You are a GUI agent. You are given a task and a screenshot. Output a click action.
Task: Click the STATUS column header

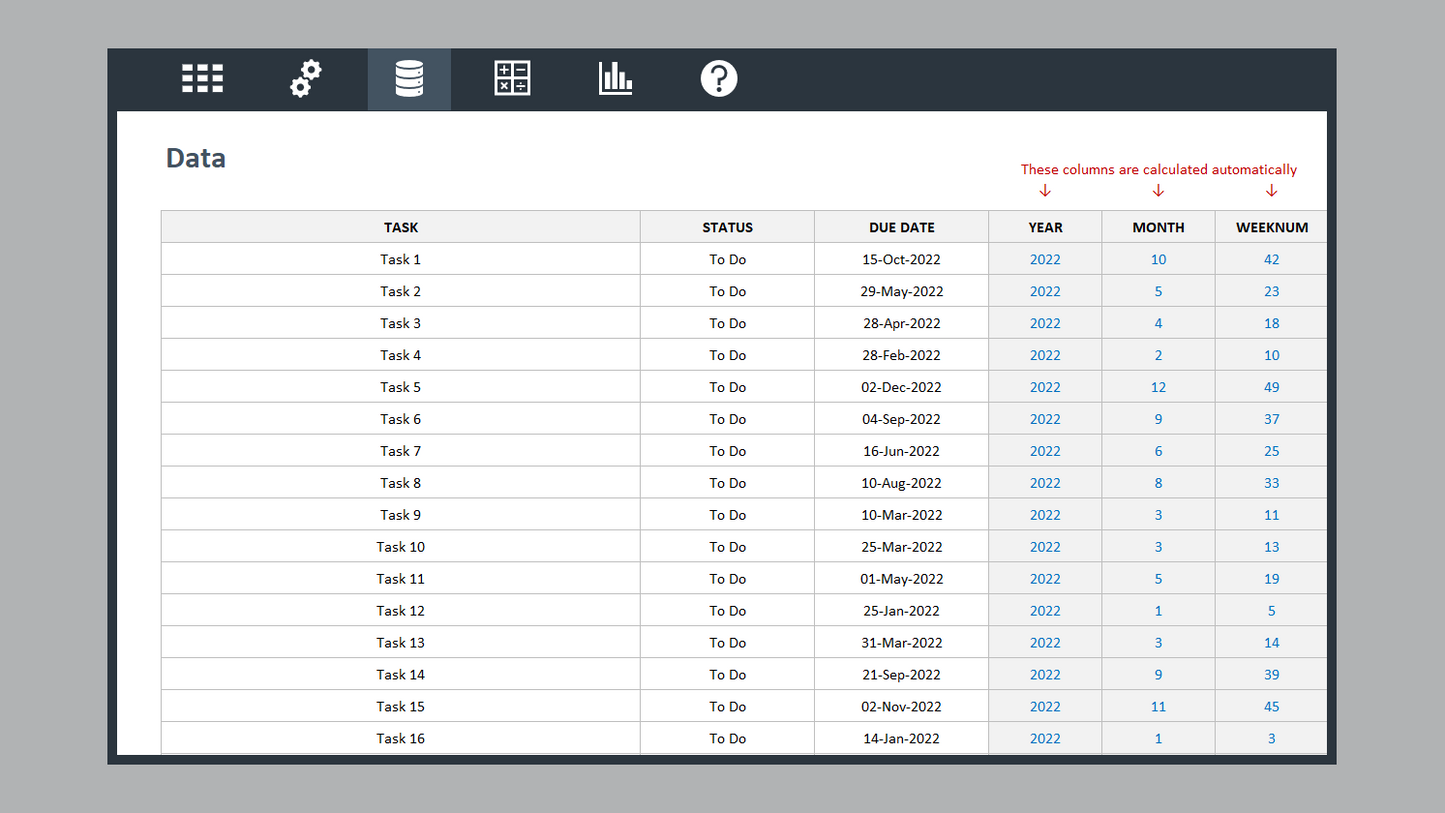(x=727, y=227)
